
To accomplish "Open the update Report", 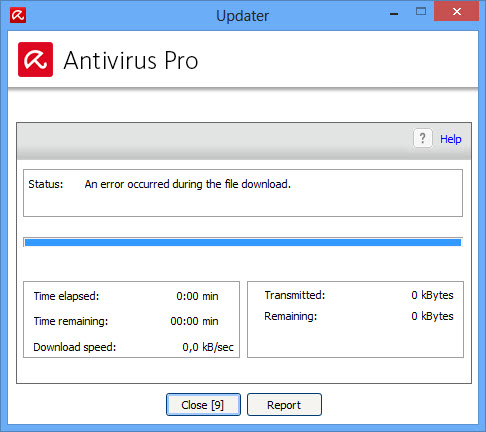I will click(284, 405).
